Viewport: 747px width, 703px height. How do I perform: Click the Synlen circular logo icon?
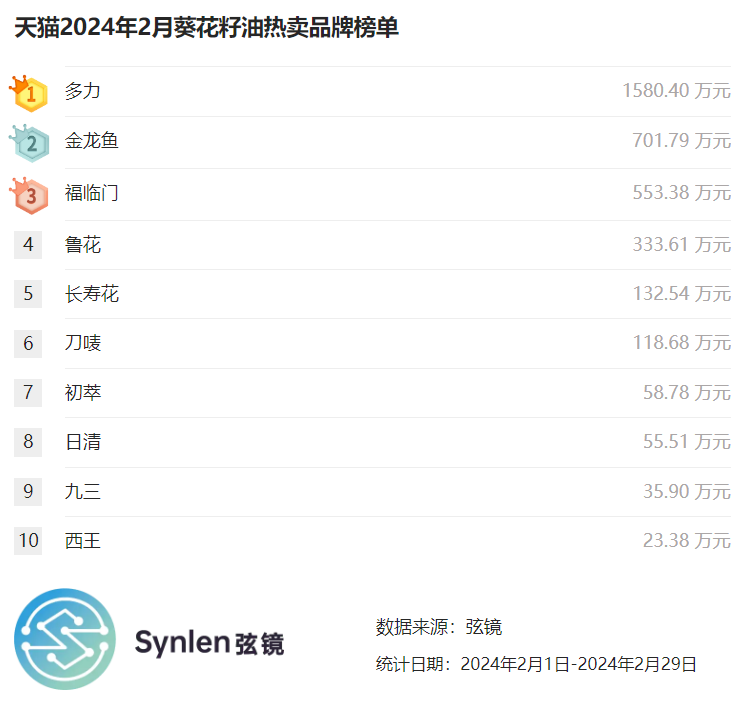pyautogui.click(x=65, y=639)
